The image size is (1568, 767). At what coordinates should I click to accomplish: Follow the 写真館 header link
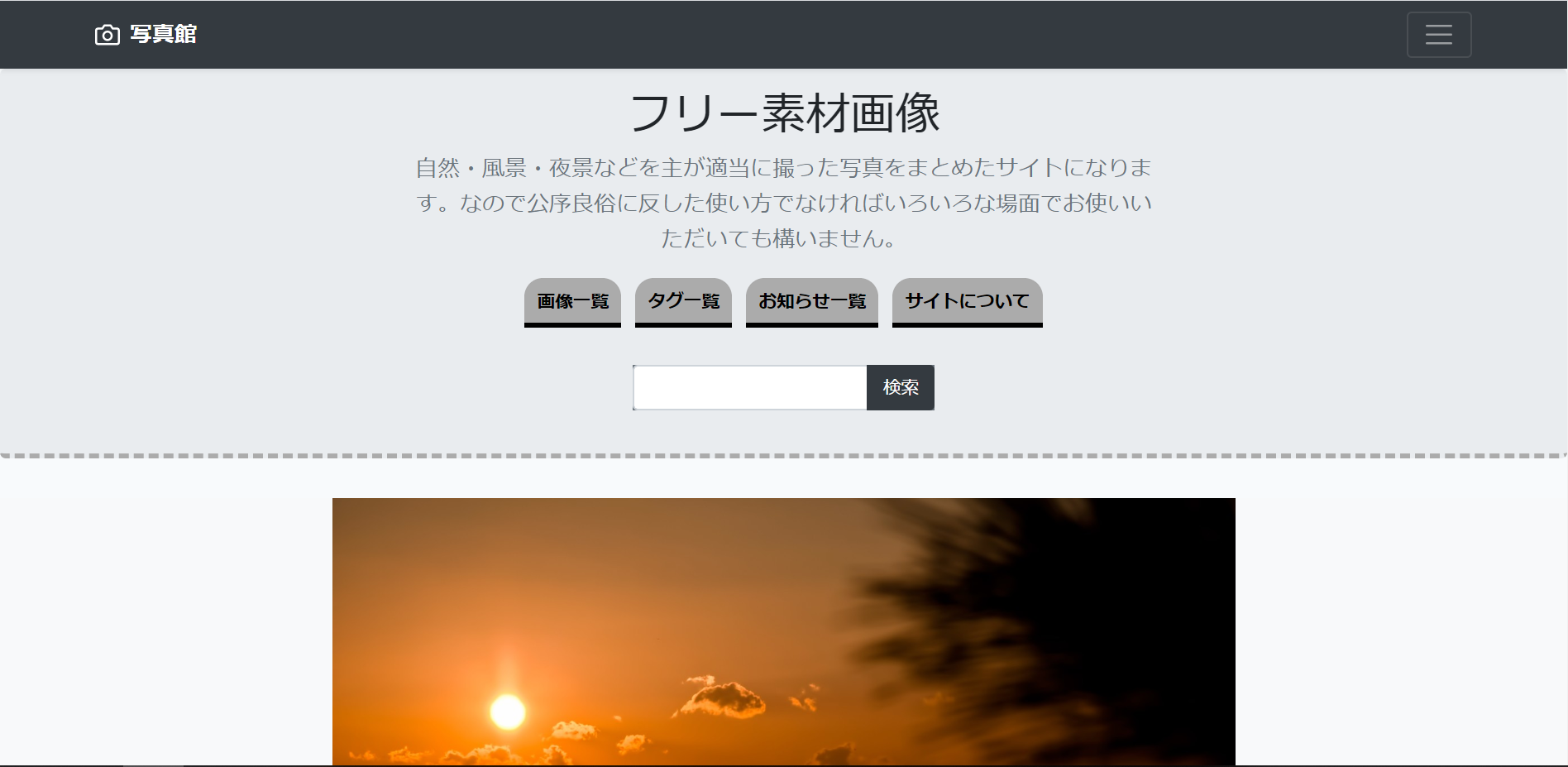(163, 34)
